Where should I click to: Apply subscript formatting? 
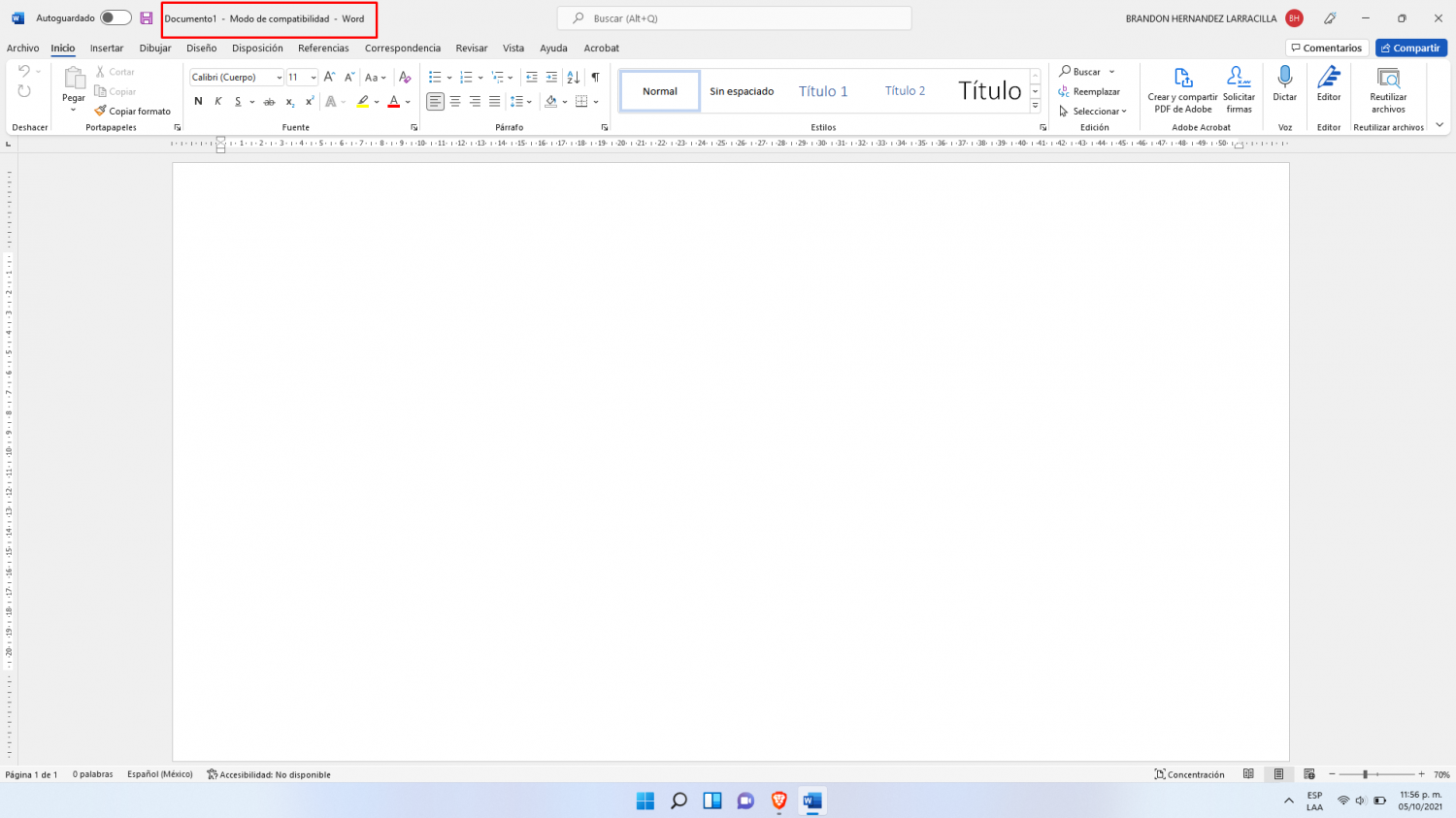coord(289,102)
